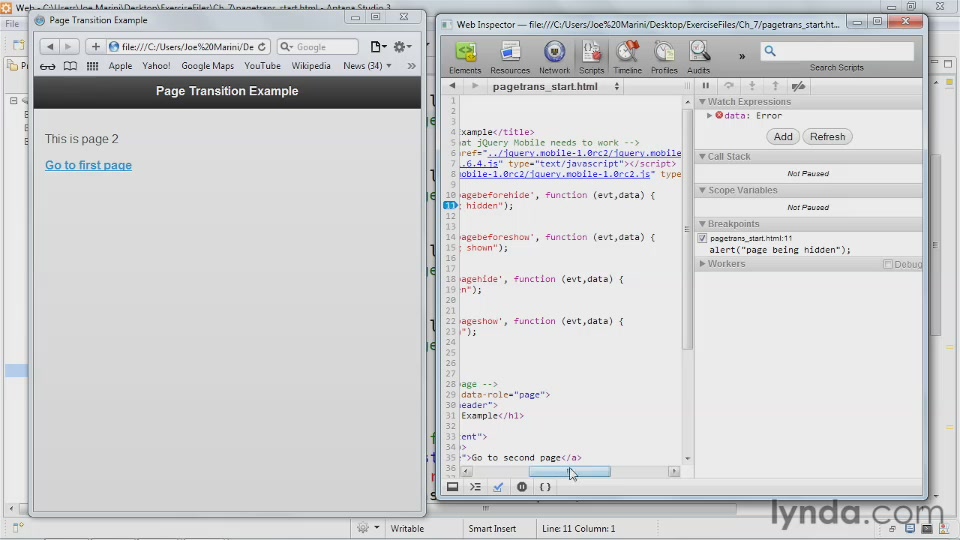Dock the inspector to main window
Screen dimensions: 960x540
(452, 487)
